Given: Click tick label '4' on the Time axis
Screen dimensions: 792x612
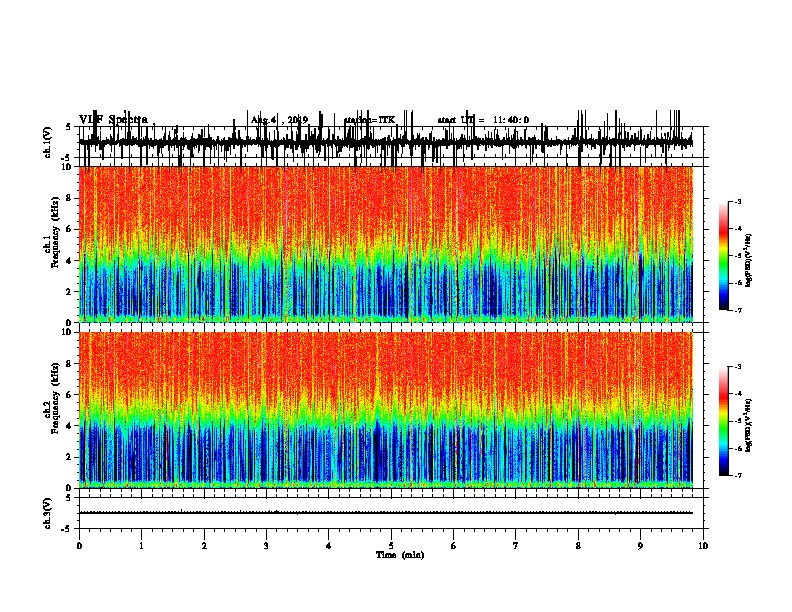Looking at the screenshot, I should pyautogui.click(x=329, y=546).
